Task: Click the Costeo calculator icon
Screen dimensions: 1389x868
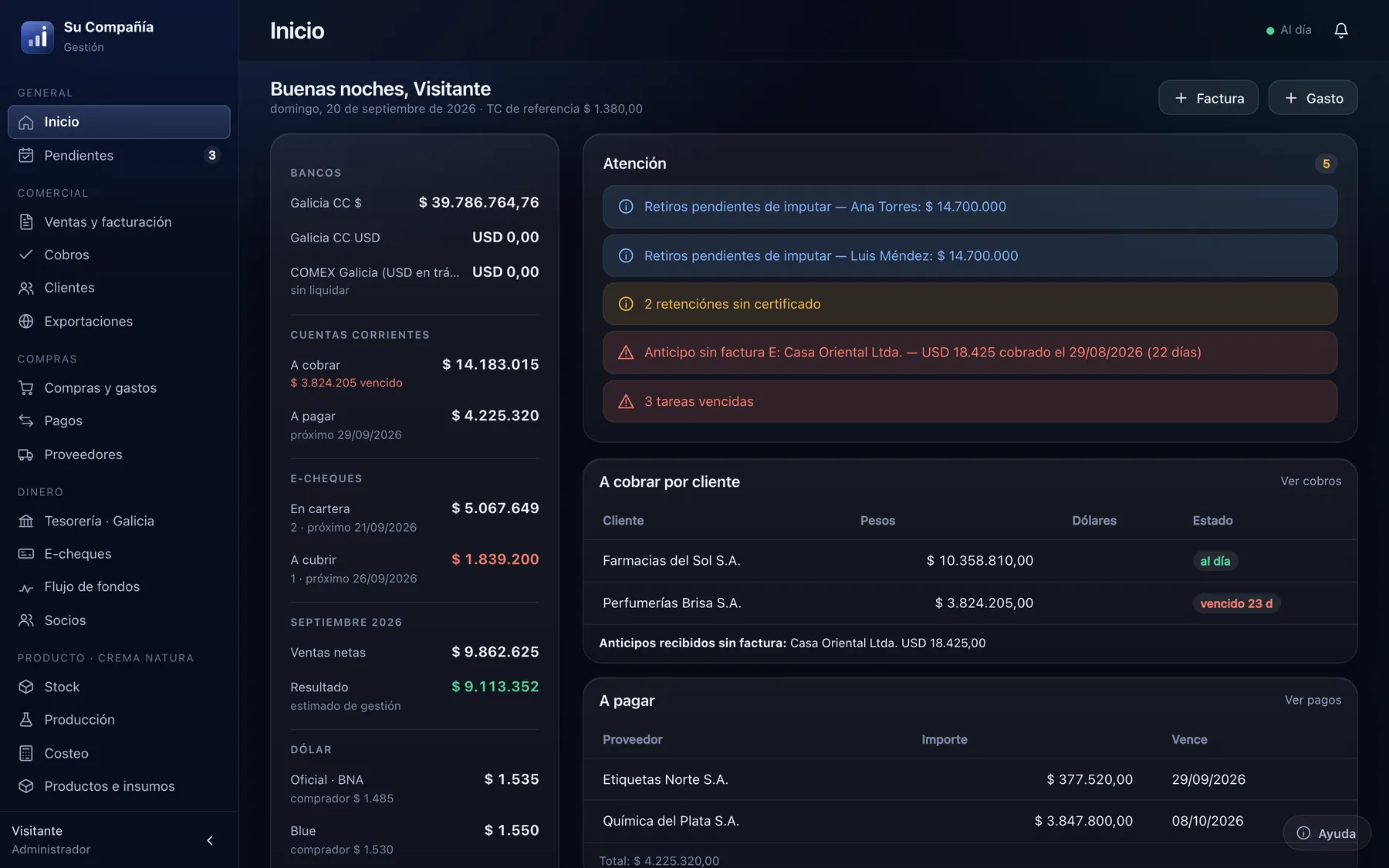Action: click(x=26, y=753)
